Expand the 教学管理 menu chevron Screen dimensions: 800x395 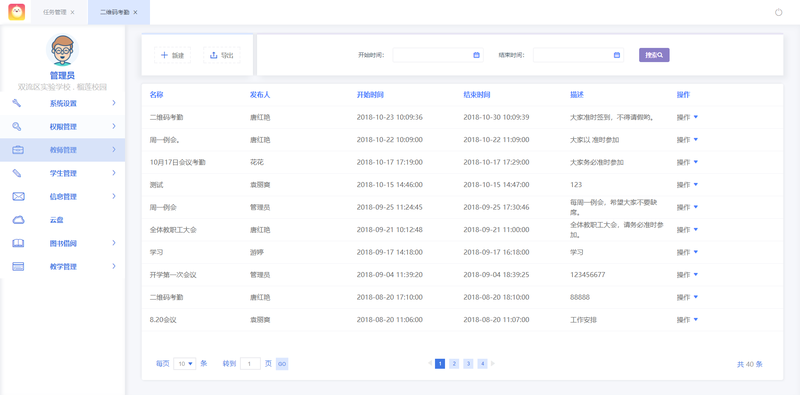pyautogui.click(x=114, y=266)
